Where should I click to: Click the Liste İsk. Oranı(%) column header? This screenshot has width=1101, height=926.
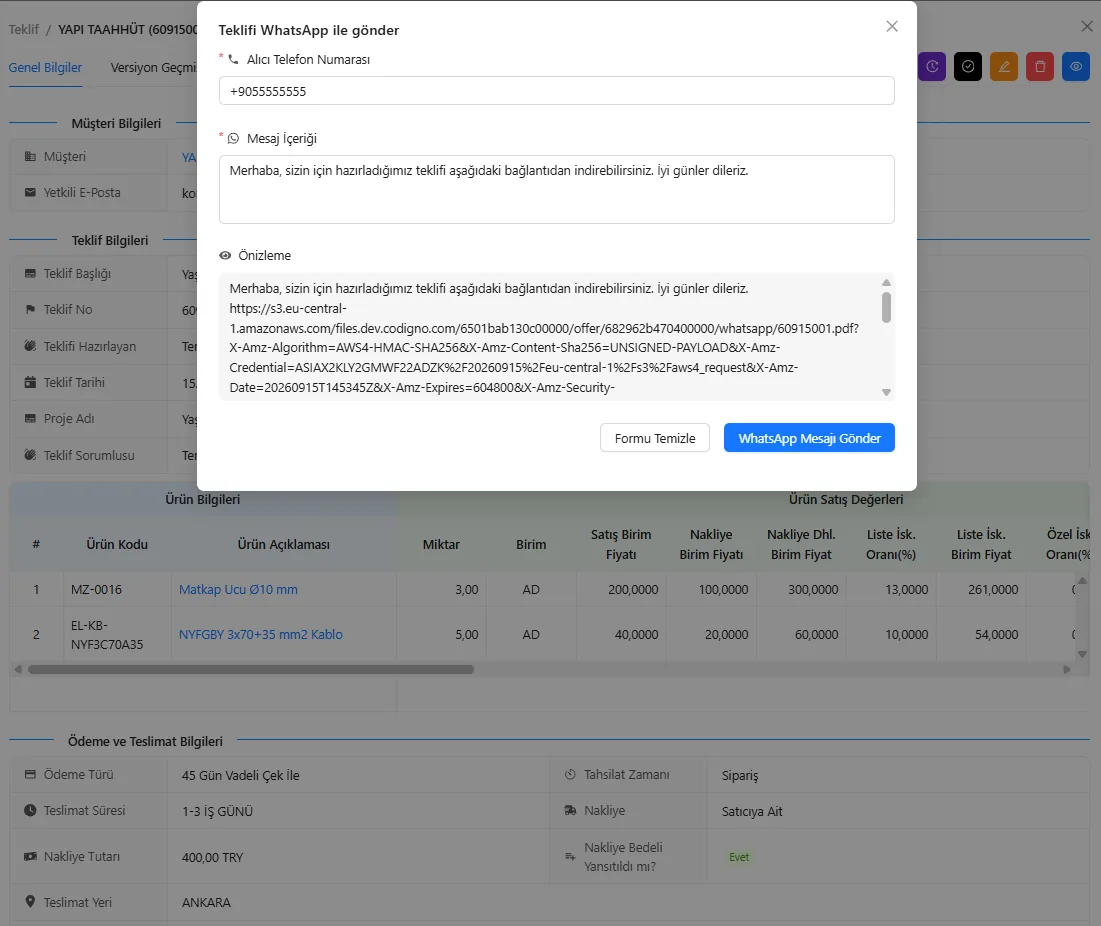pyautogui.click(x=891, y=545)
